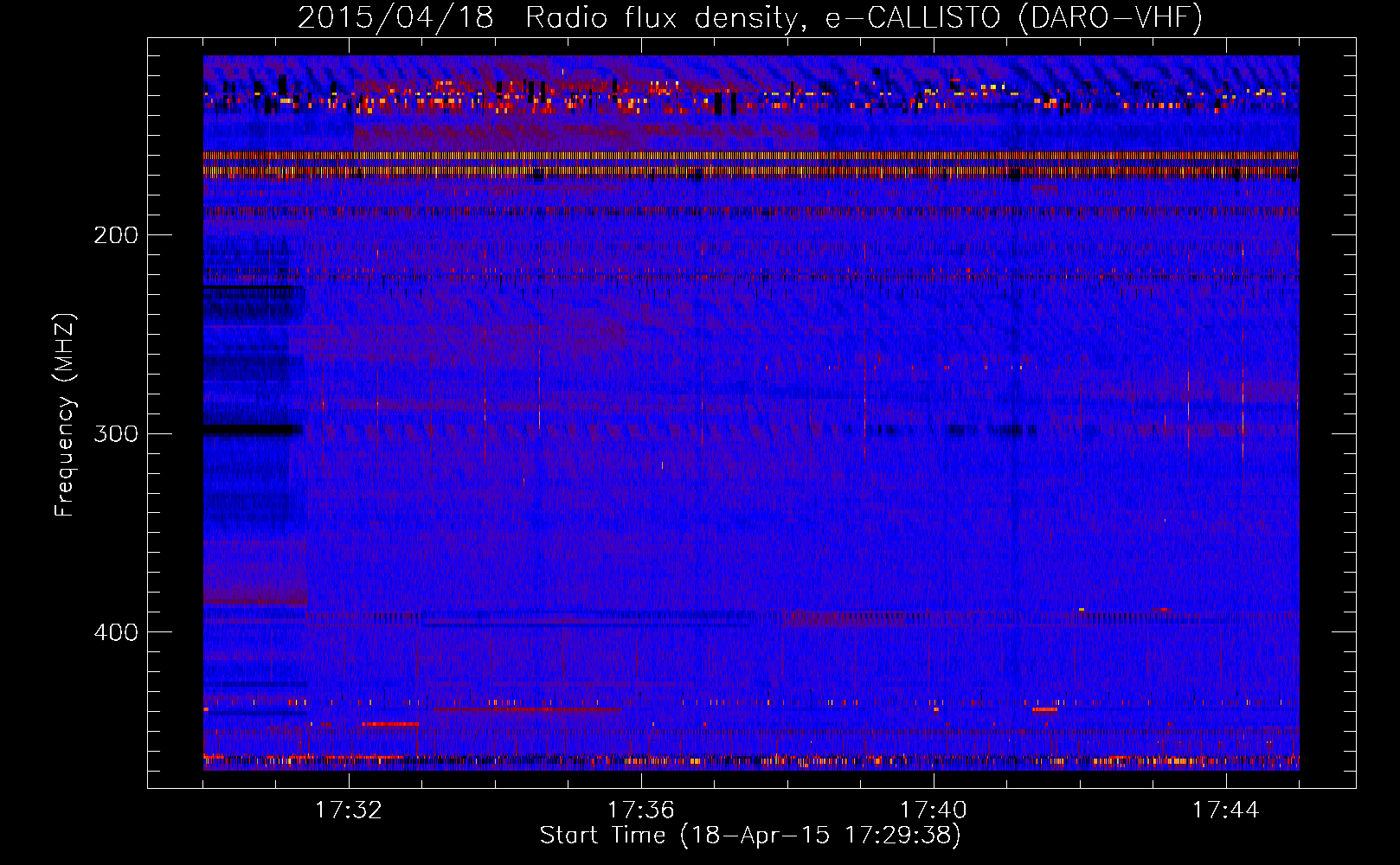The height and width of the screenshot is (865, 1400).
Task: Select the 'Frequency (MHZ)' axis label
Action: (x=65, y=415)
